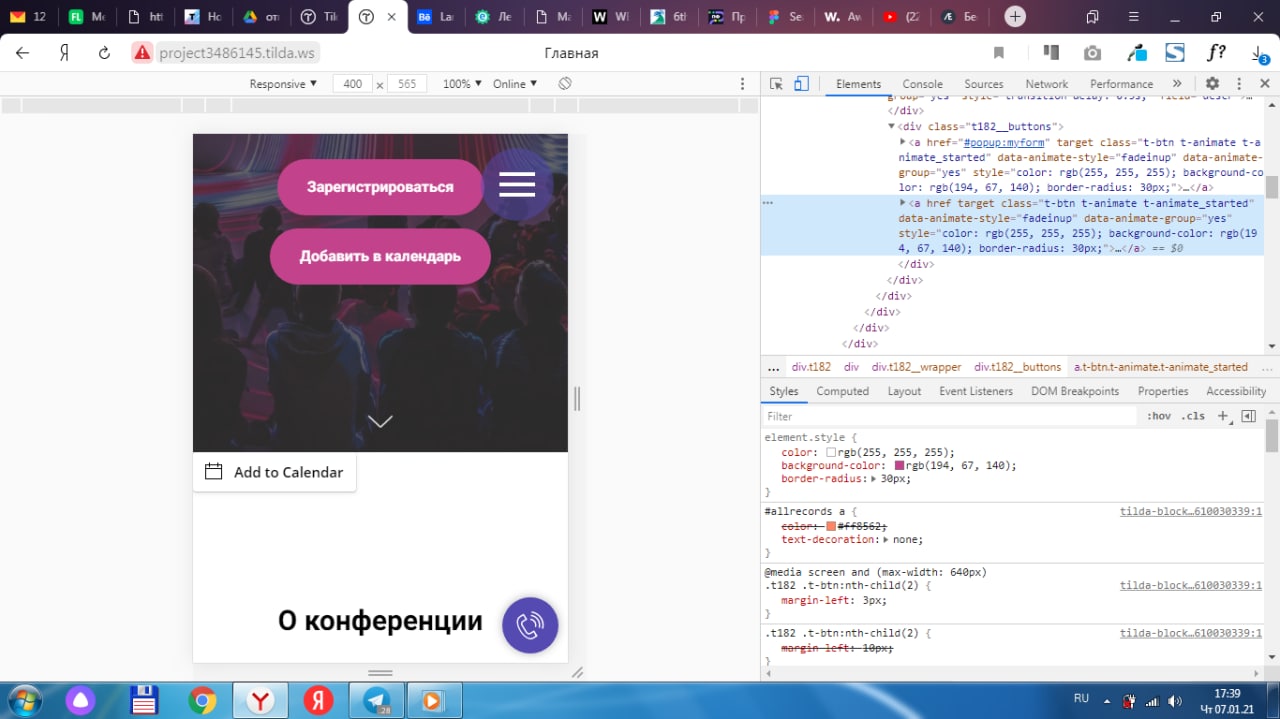The height and width of the screenshot is (719, 1280).
Task: Switch to the Network tab
Action: tap(1046, 84)
